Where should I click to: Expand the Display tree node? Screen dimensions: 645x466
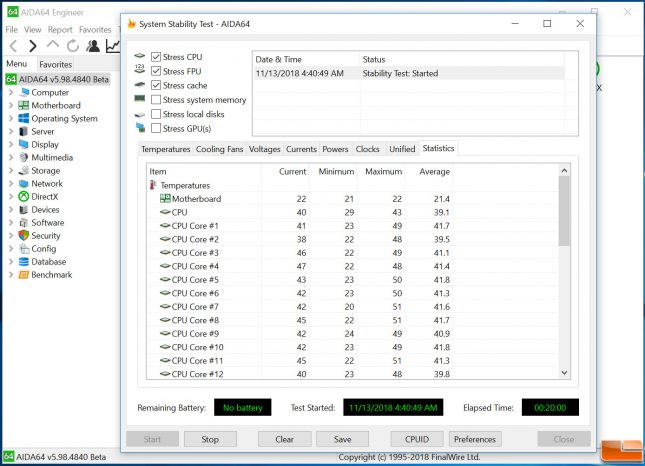coord(11,144)
